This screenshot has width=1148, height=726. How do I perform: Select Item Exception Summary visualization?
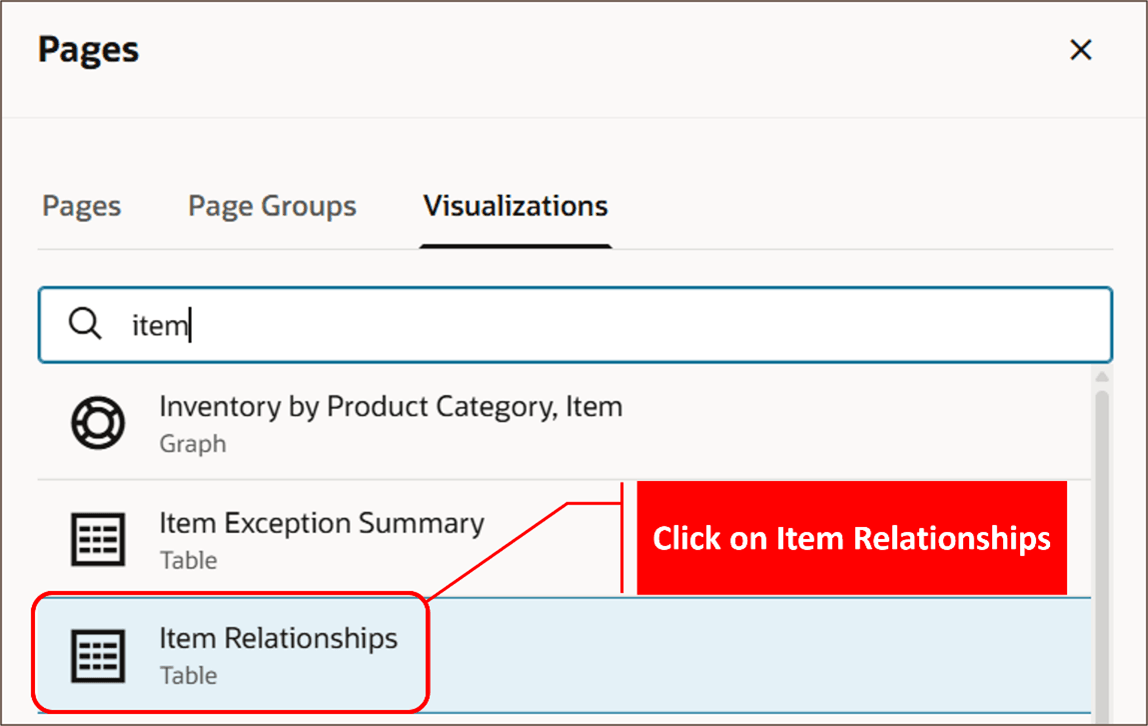321,523
